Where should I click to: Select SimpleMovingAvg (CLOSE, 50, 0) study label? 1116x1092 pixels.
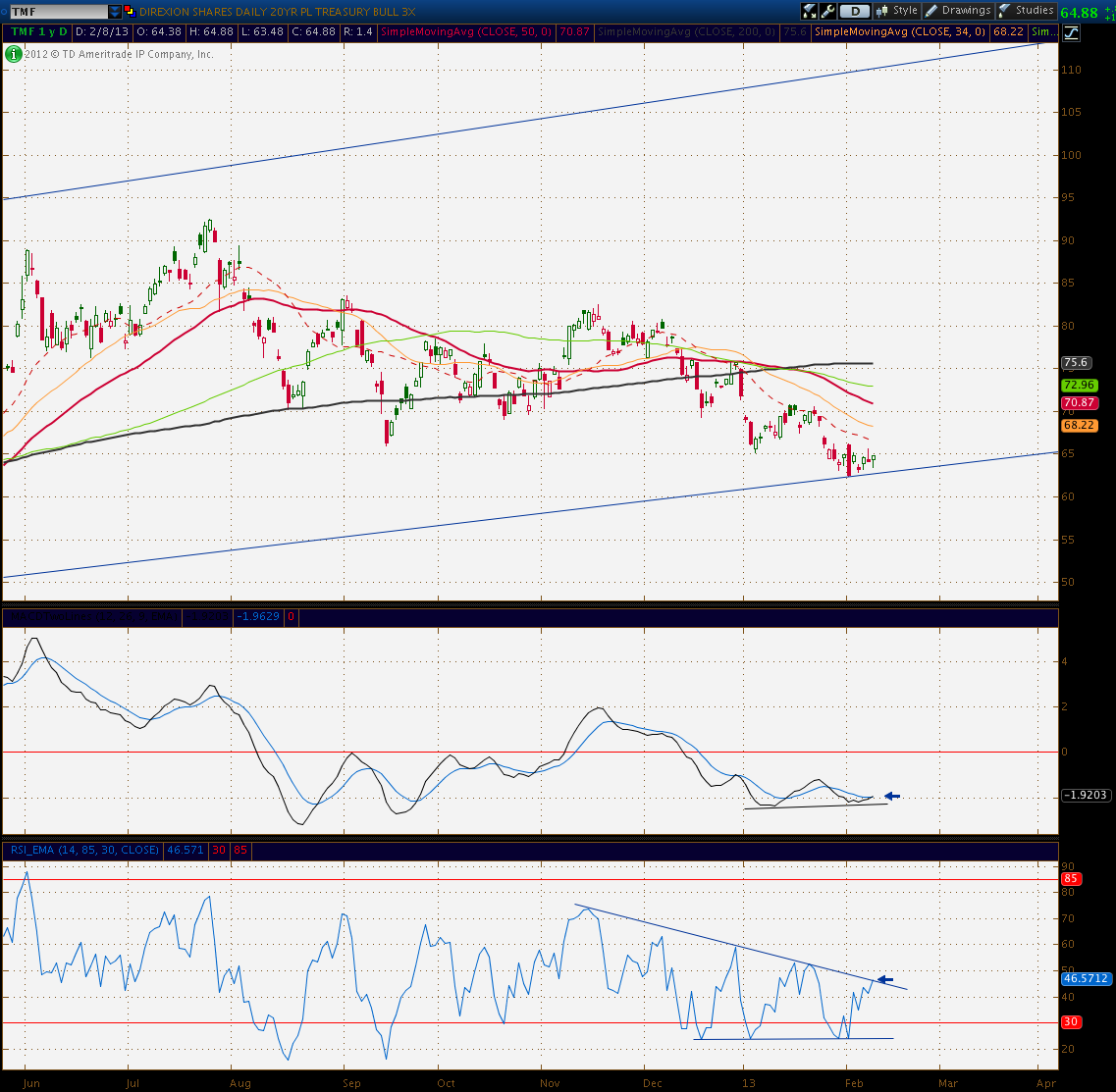pos(466,32)
